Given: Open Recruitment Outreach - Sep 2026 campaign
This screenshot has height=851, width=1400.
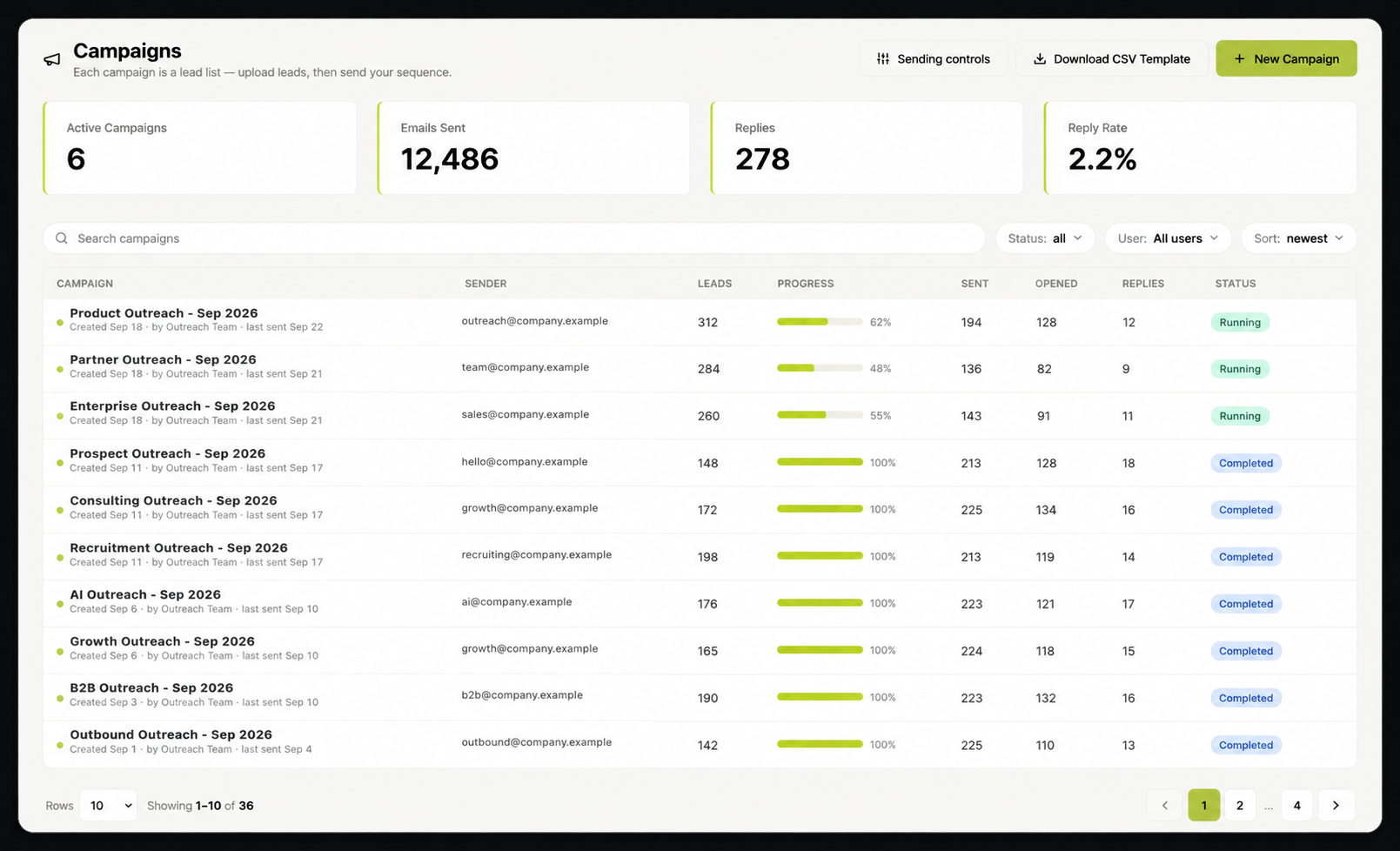Looking at the screenshot, I should tap(178, 547).
